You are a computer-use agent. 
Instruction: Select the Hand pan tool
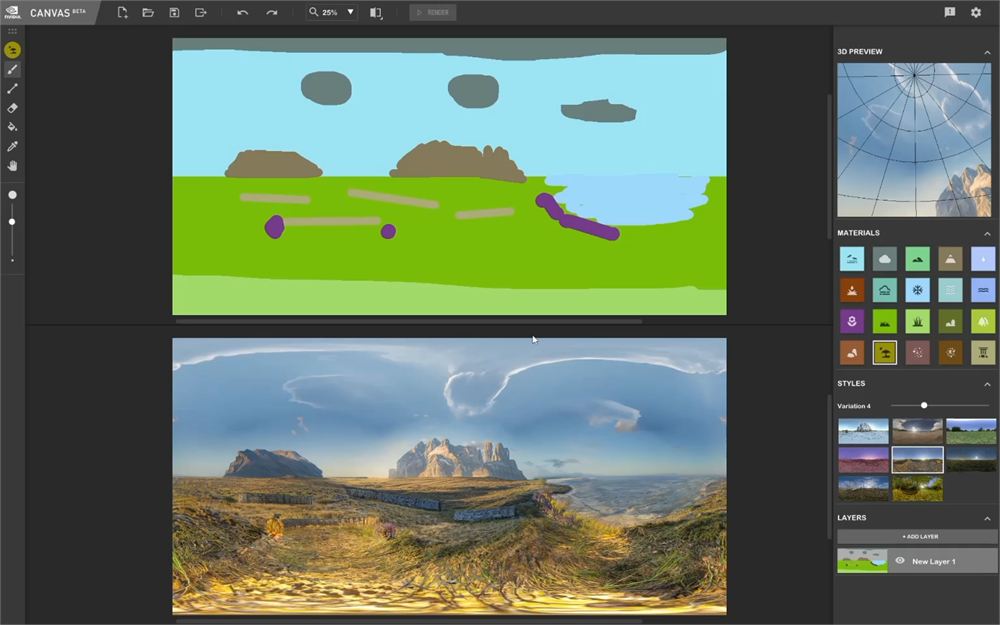pyautogui.click(x=12, y=166)
